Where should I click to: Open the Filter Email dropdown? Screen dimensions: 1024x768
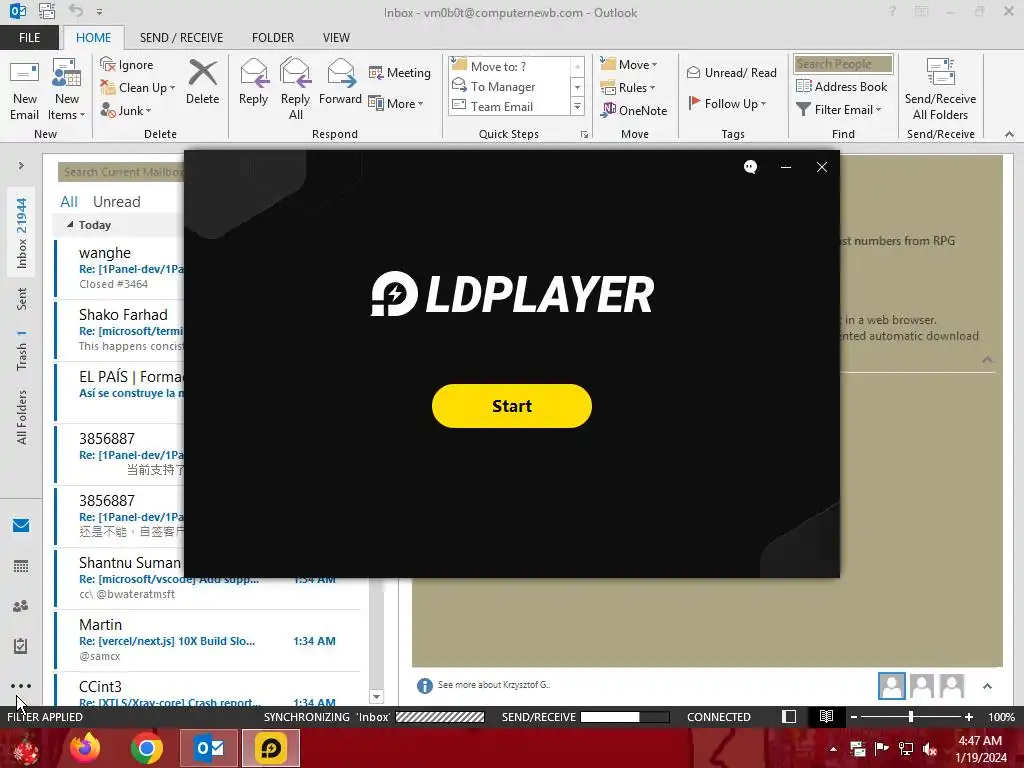pyautogui.click(x=839, y=109)
